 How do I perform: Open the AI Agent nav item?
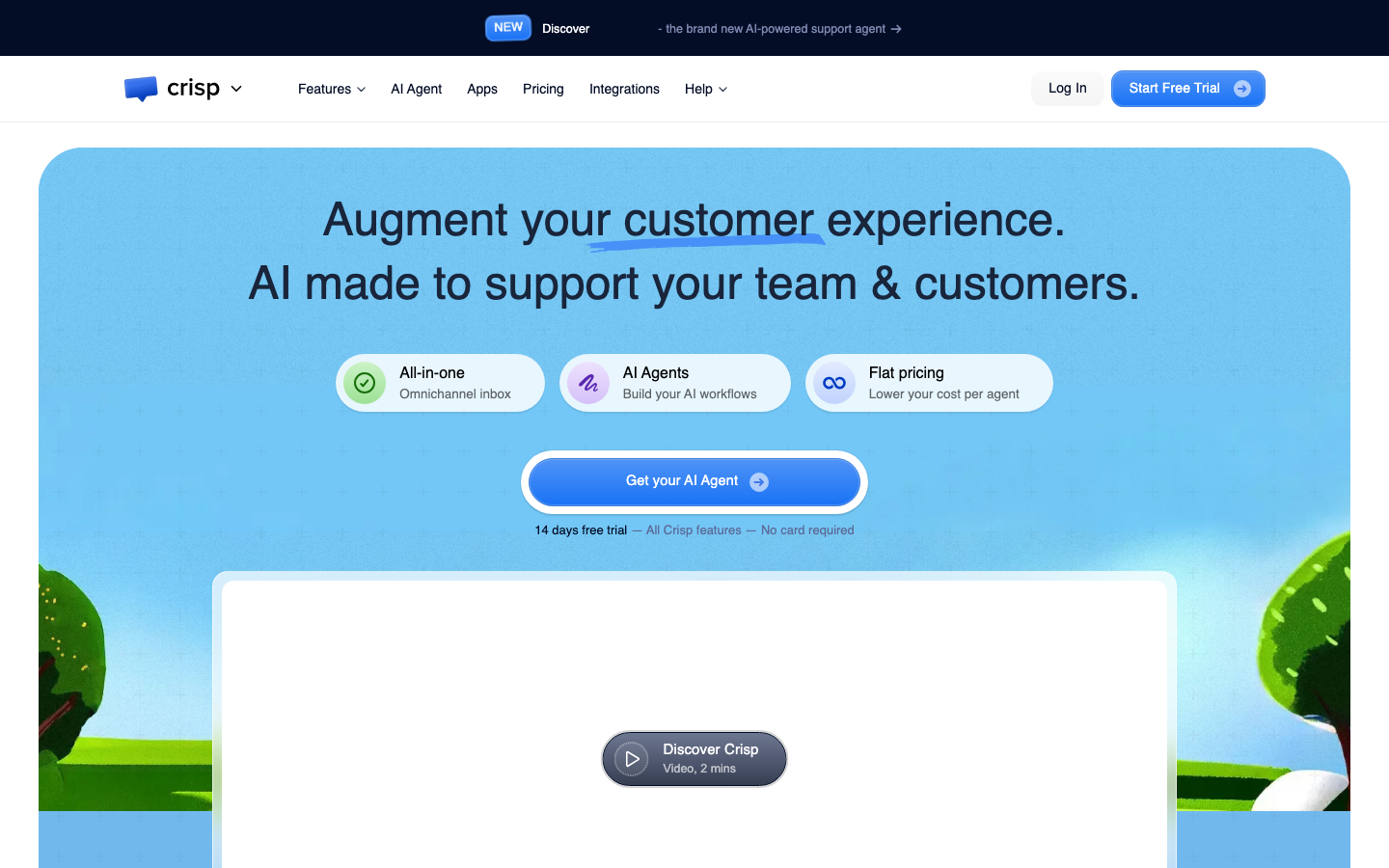(416, 89)
